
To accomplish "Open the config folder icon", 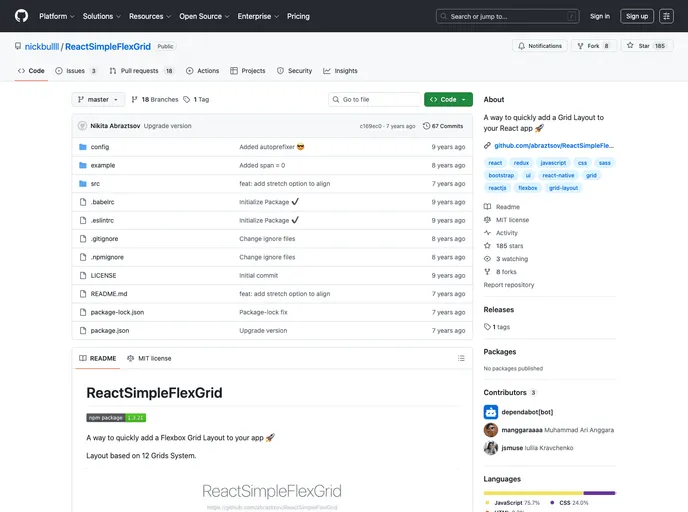I will click(82, 147).
